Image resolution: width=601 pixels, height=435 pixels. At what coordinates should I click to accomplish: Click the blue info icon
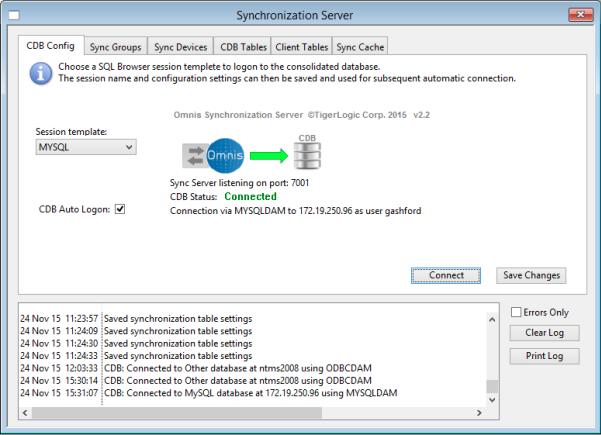[x=41, y=74]
